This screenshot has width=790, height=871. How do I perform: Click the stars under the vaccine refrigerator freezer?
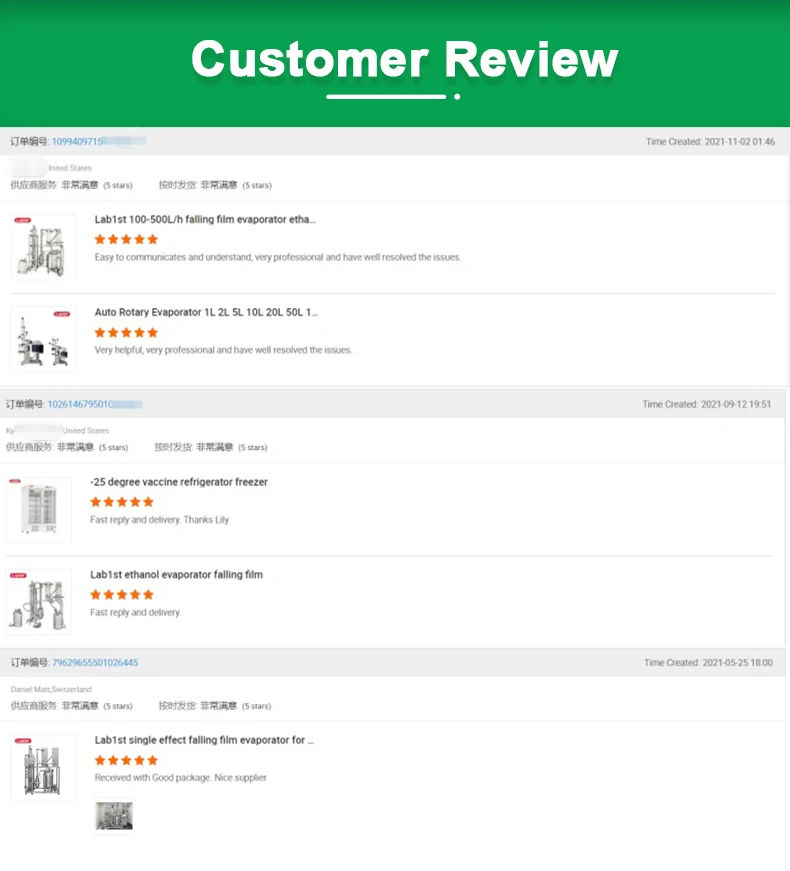pyautogui.click(x=122, y=502)
